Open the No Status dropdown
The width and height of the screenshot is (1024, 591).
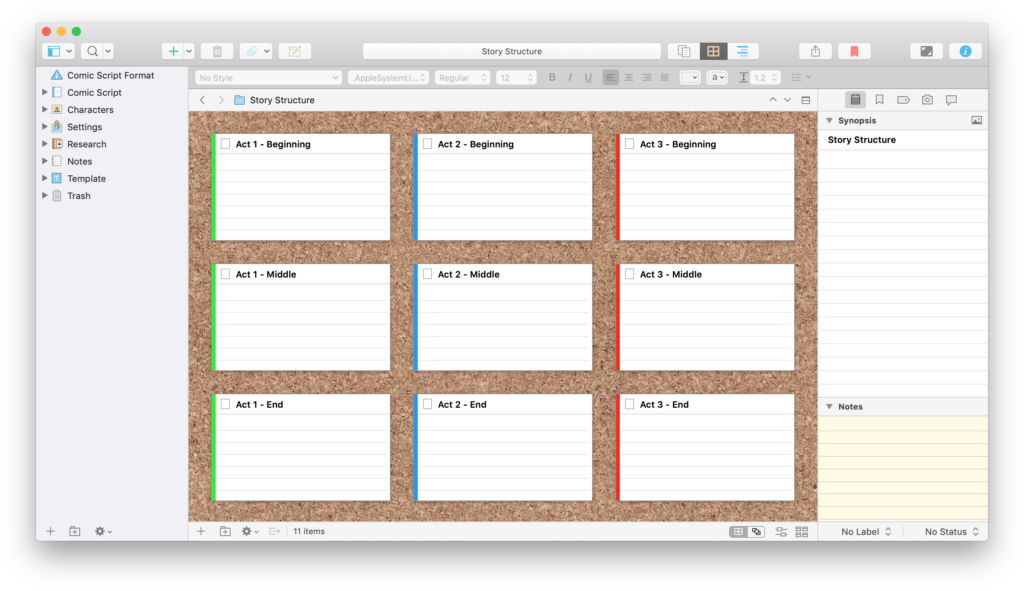click(951, 532)
